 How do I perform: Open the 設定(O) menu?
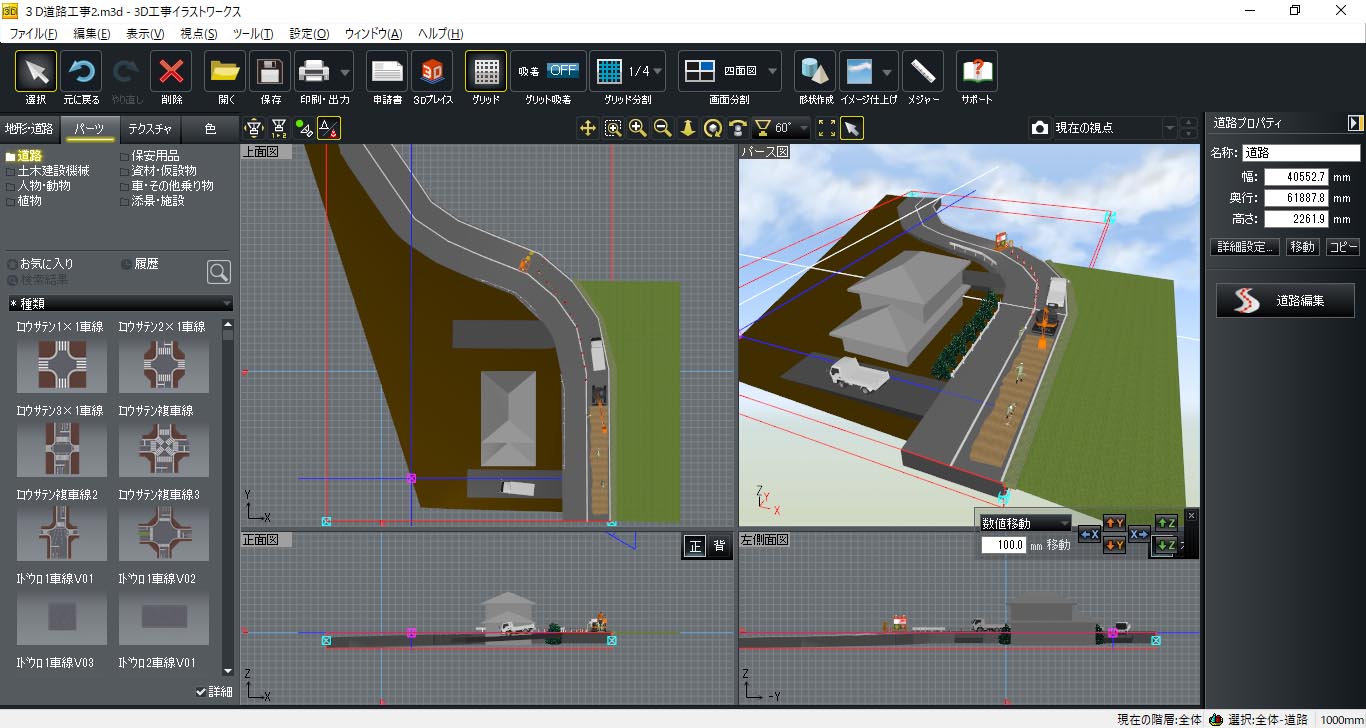(308, 33)
